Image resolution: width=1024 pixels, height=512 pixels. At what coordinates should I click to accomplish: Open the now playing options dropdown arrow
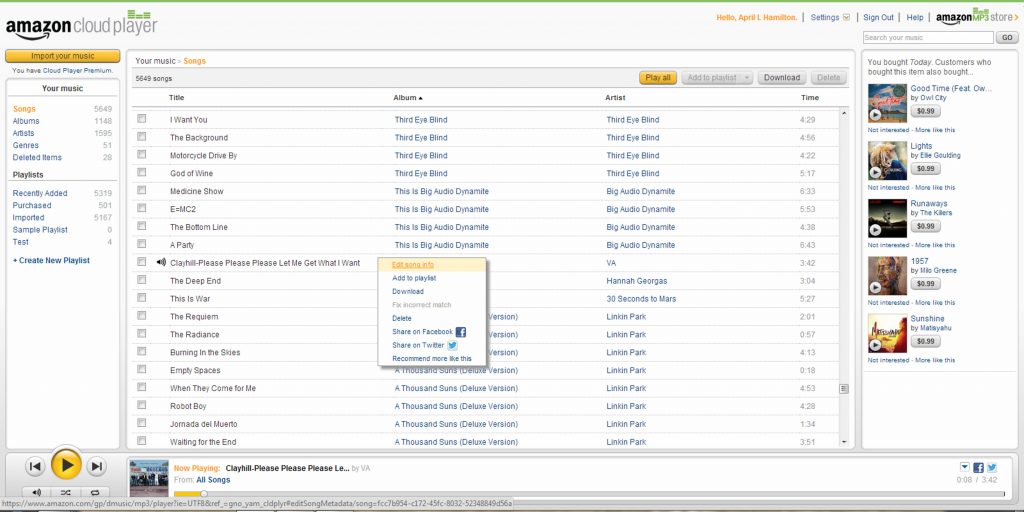(x=965, y=467)
